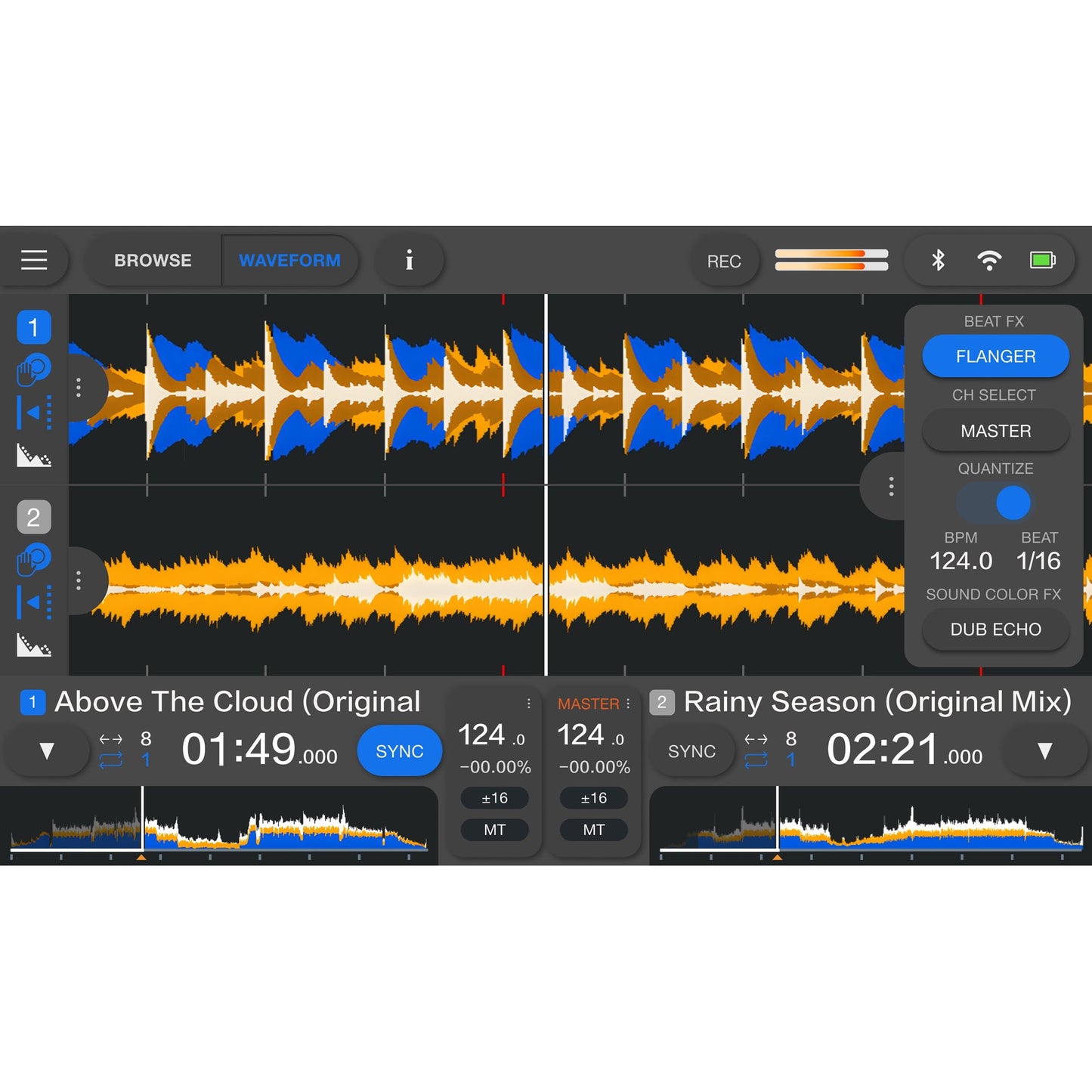
Task: Tap the REC icon to start recording
Action: [724, 260]
